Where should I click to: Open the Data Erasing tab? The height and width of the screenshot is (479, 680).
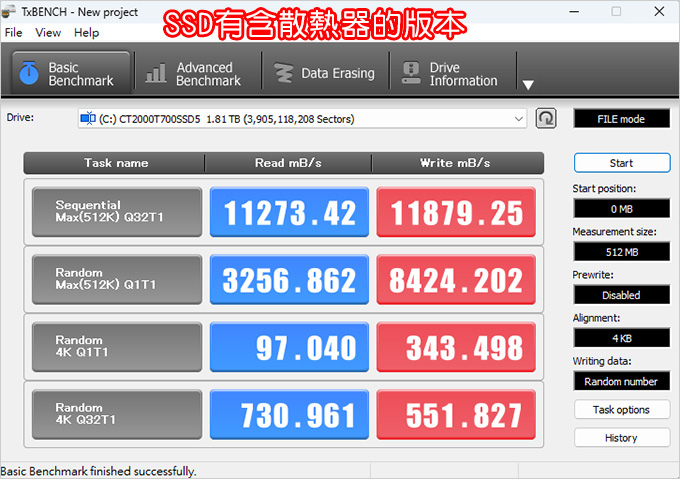(325, 74)
